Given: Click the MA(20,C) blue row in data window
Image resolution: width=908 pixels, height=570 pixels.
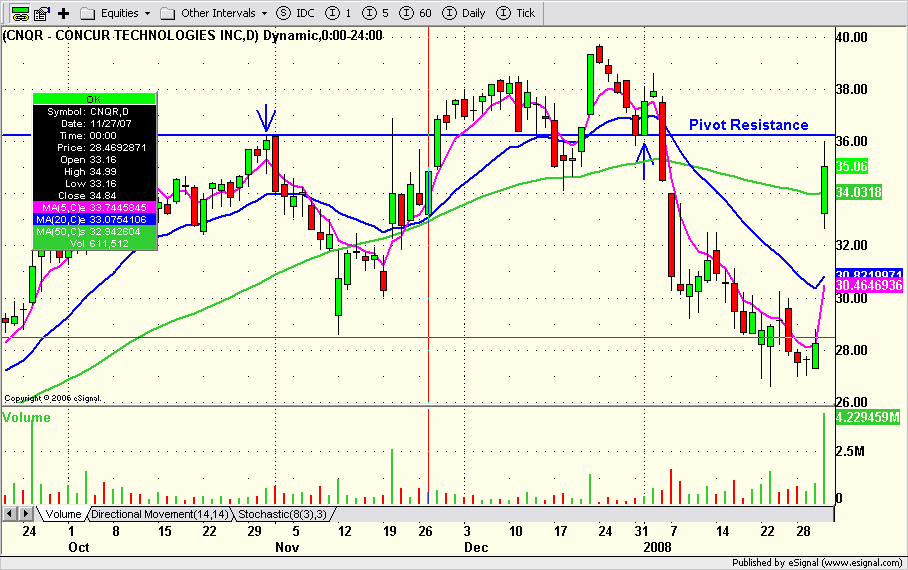Looking at the screenshot, I should tap(94, 220).
